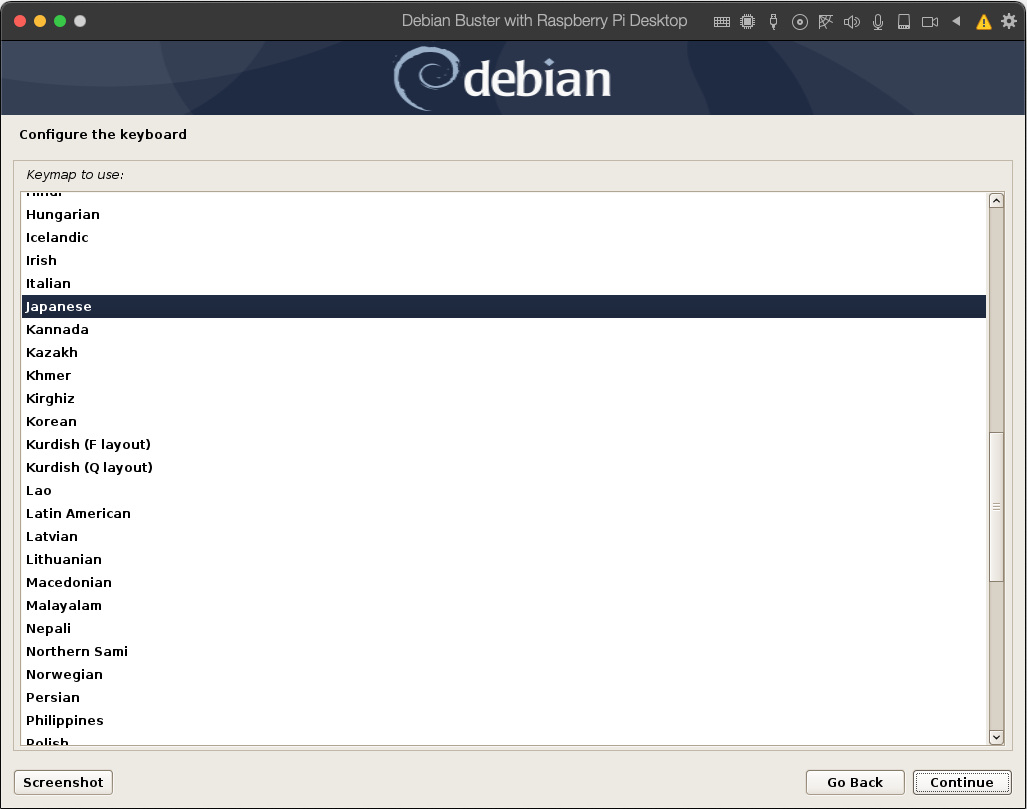Open the keyboard icon in VM title bar
The image size is (1027, 809).
[x=721, y=22]
